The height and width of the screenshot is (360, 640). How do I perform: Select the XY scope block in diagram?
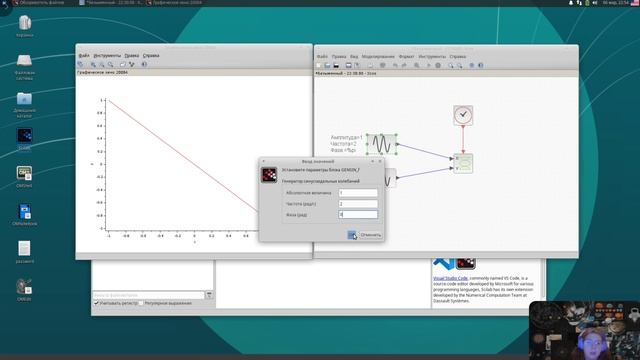tap(463, 163)
